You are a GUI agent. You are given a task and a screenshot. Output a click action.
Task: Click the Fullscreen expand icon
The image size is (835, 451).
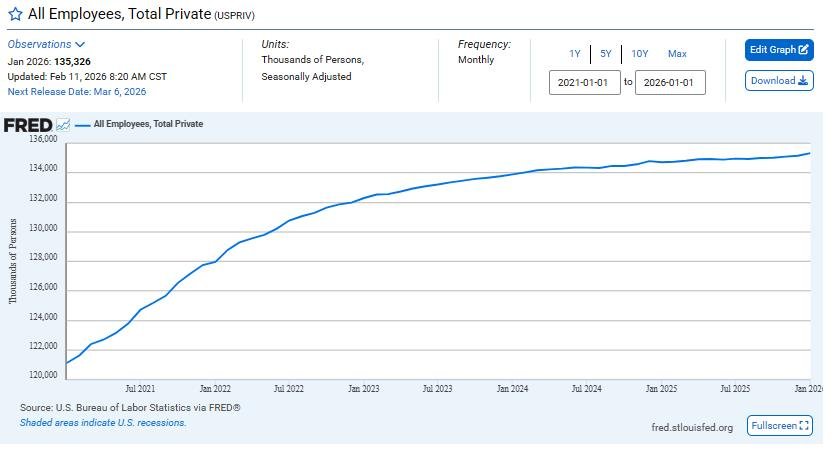(805, 426)
